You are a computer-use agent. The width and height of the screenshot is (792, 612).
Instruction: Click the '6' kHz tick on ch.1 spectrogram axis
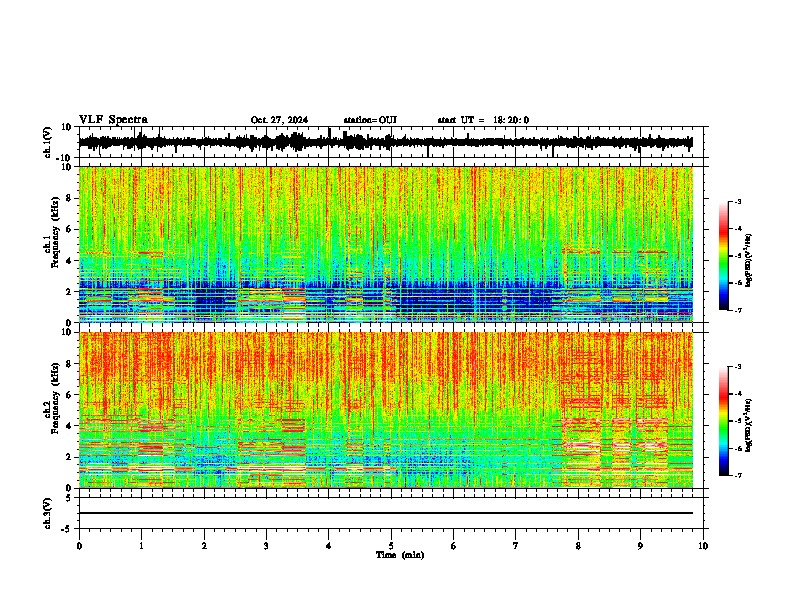point(70,229)
